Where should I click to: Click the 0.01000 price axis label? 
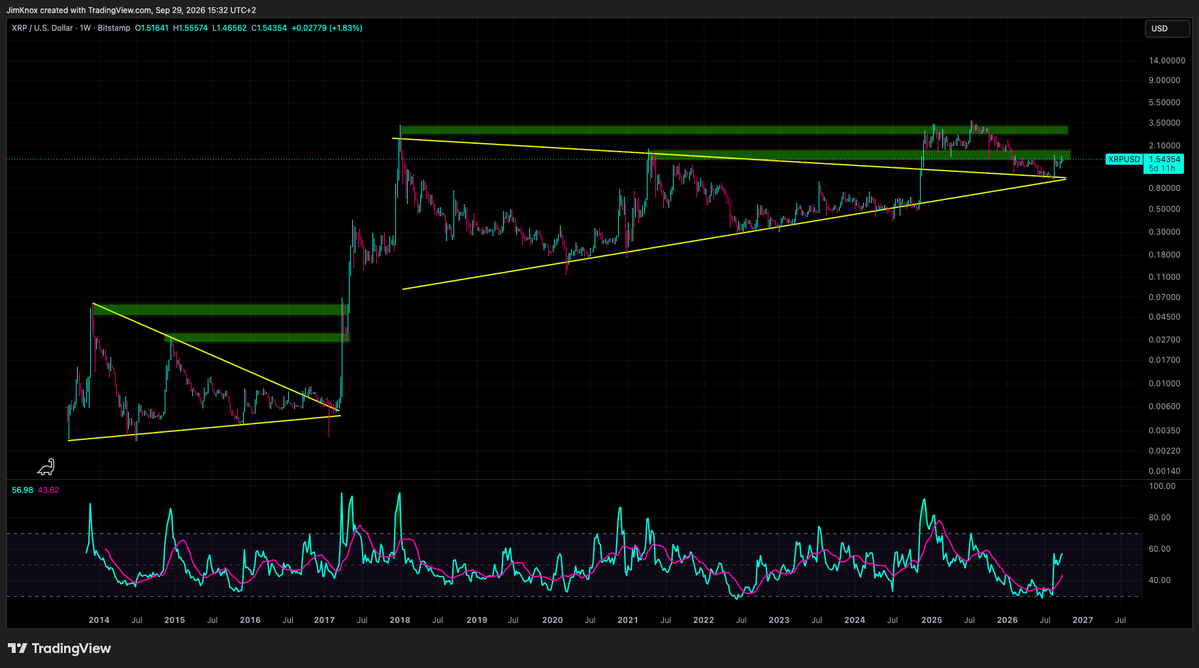(x=1165, y=384)
